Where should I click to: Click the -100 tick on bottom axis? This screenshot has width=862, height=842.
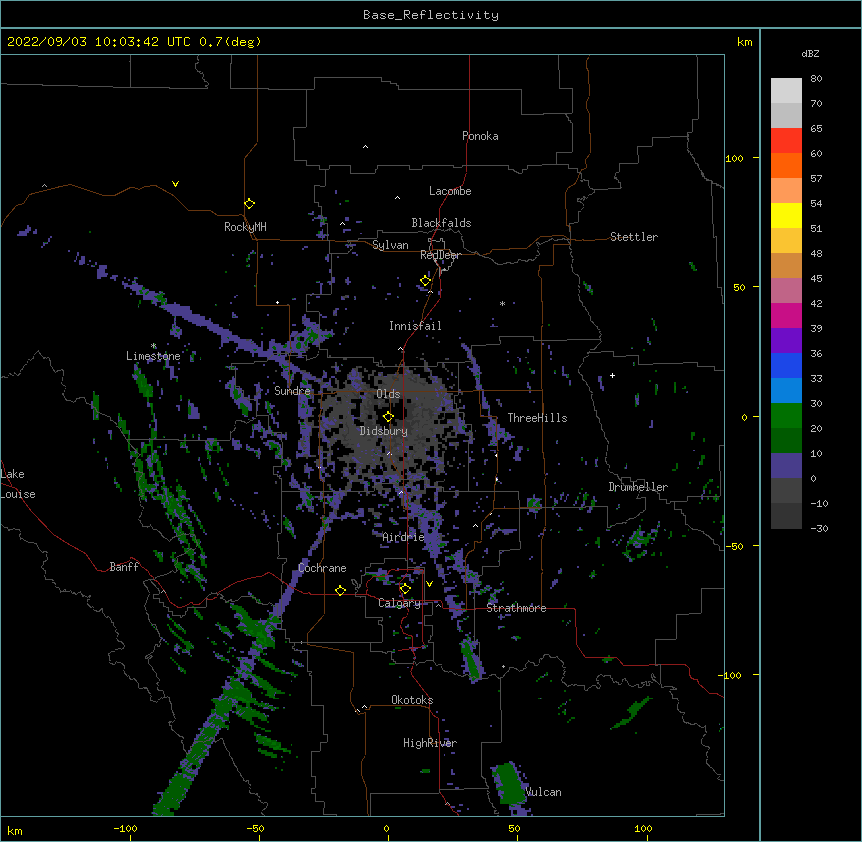pos(125,828)
